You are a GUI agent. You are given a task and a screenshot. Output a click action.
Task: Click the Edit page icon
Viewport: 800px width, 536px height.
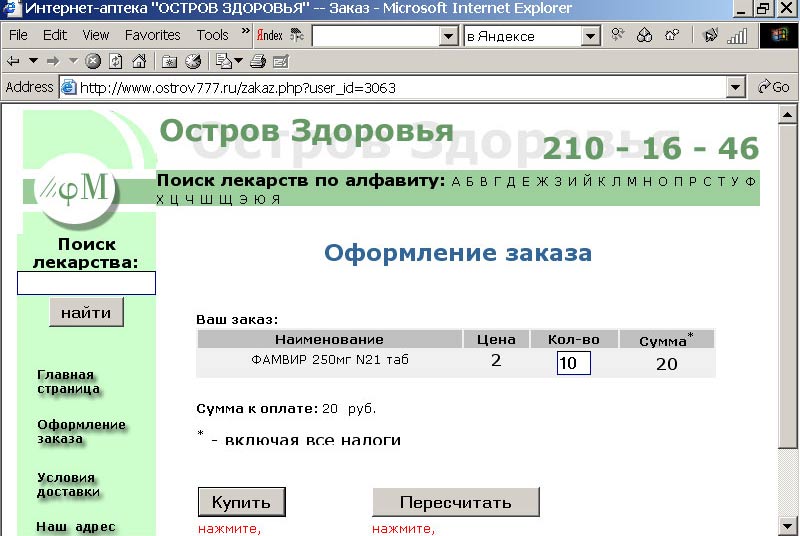[281, 62]
